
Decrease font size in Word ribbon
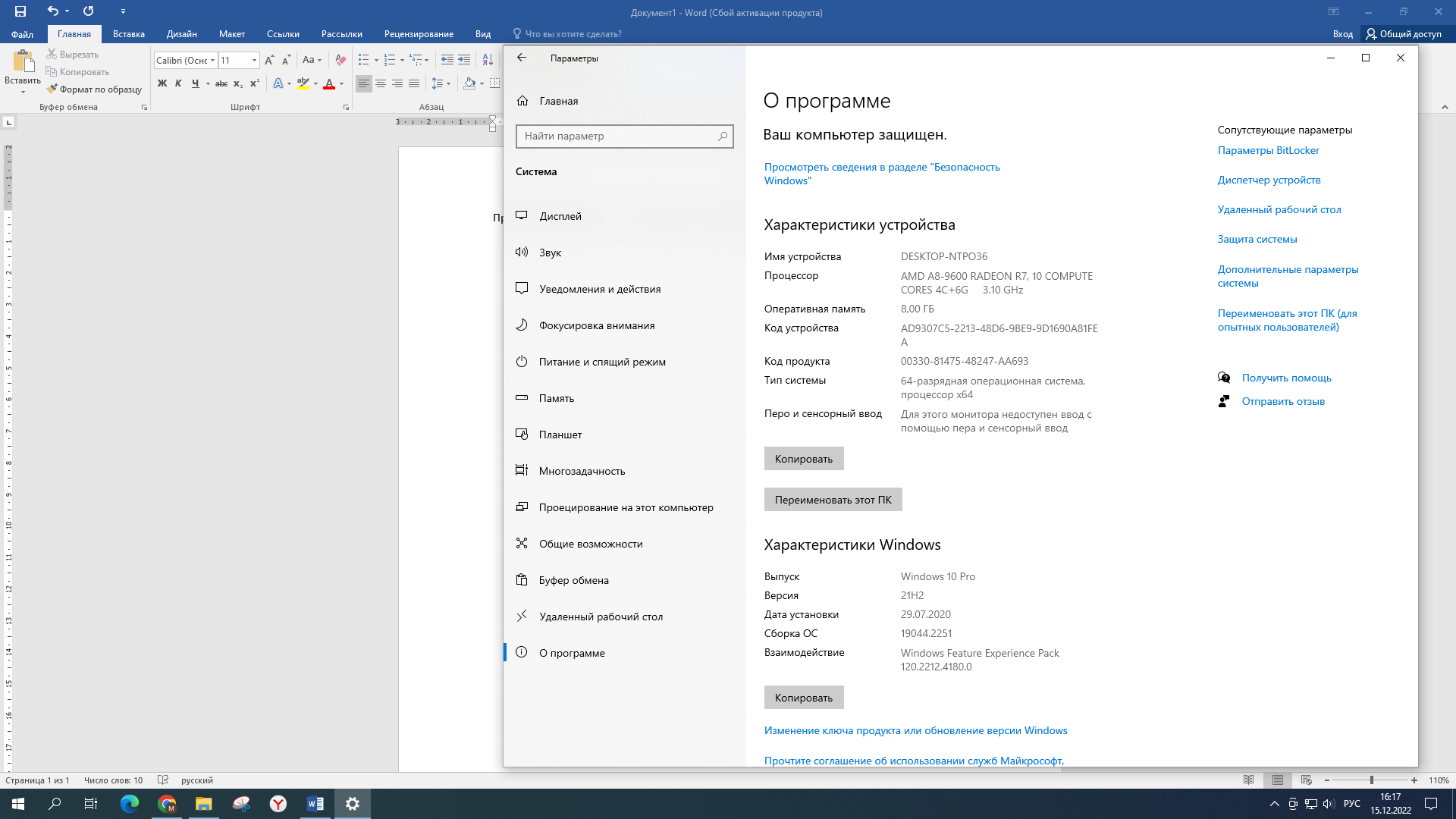(286, 60)
